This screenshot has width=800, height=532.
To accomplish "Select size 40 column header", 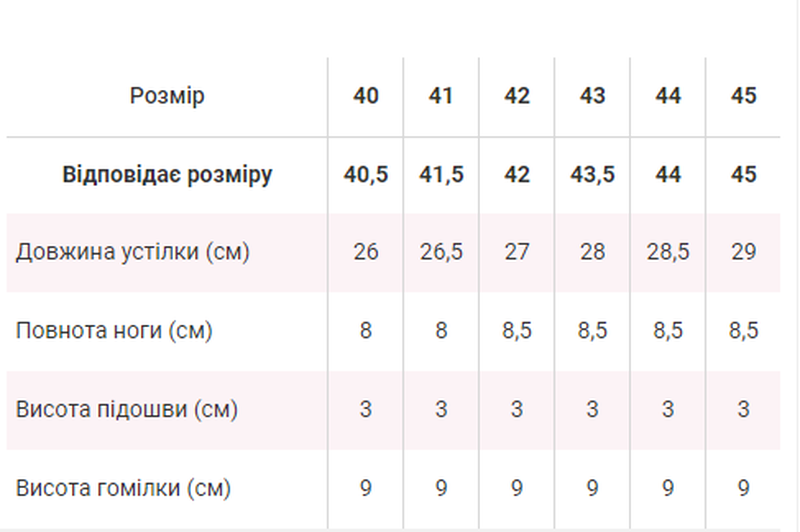I will (365, 96).
